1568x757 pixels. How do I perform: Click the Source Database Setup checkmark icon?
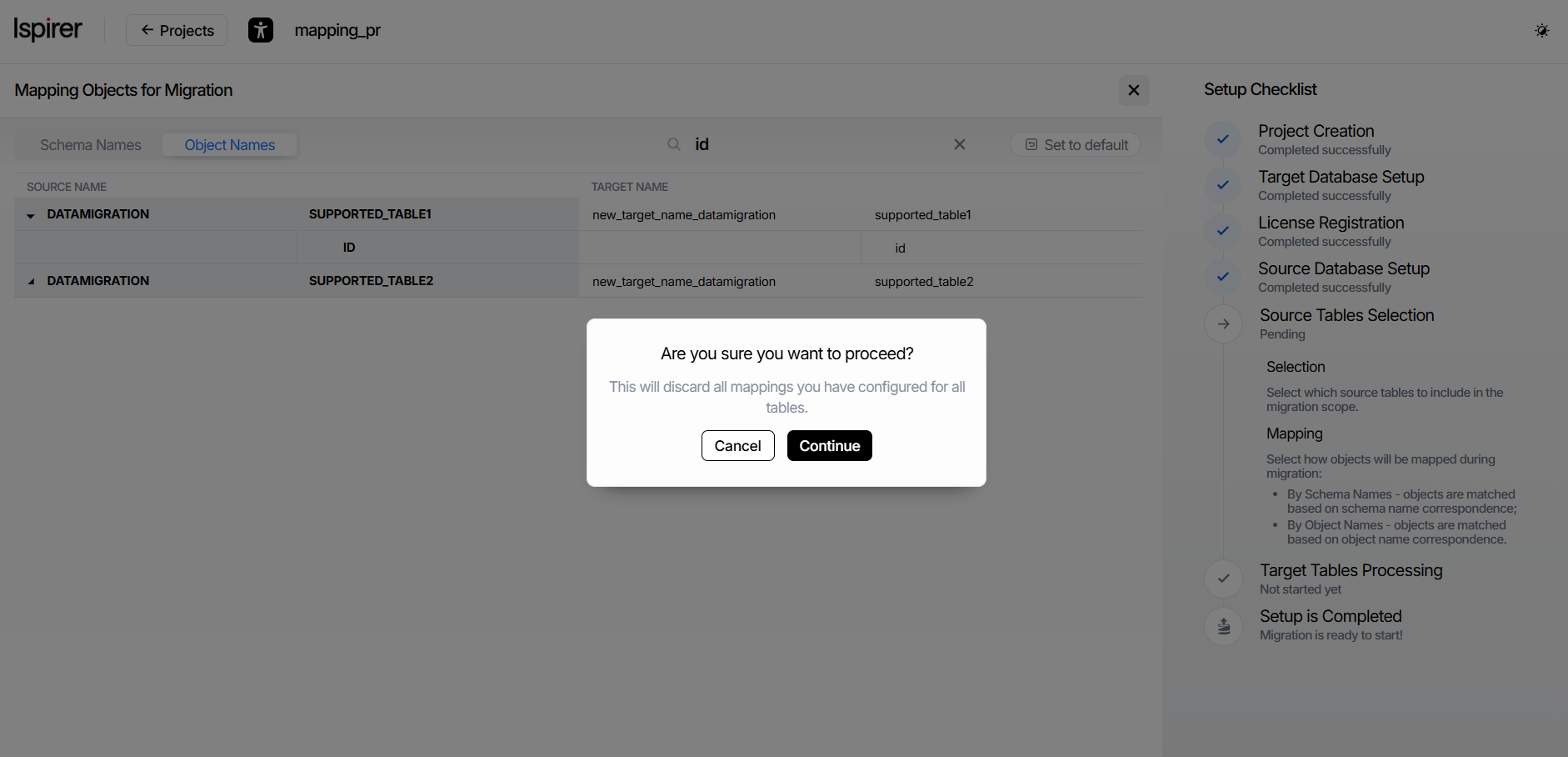tap(1223, 277)
